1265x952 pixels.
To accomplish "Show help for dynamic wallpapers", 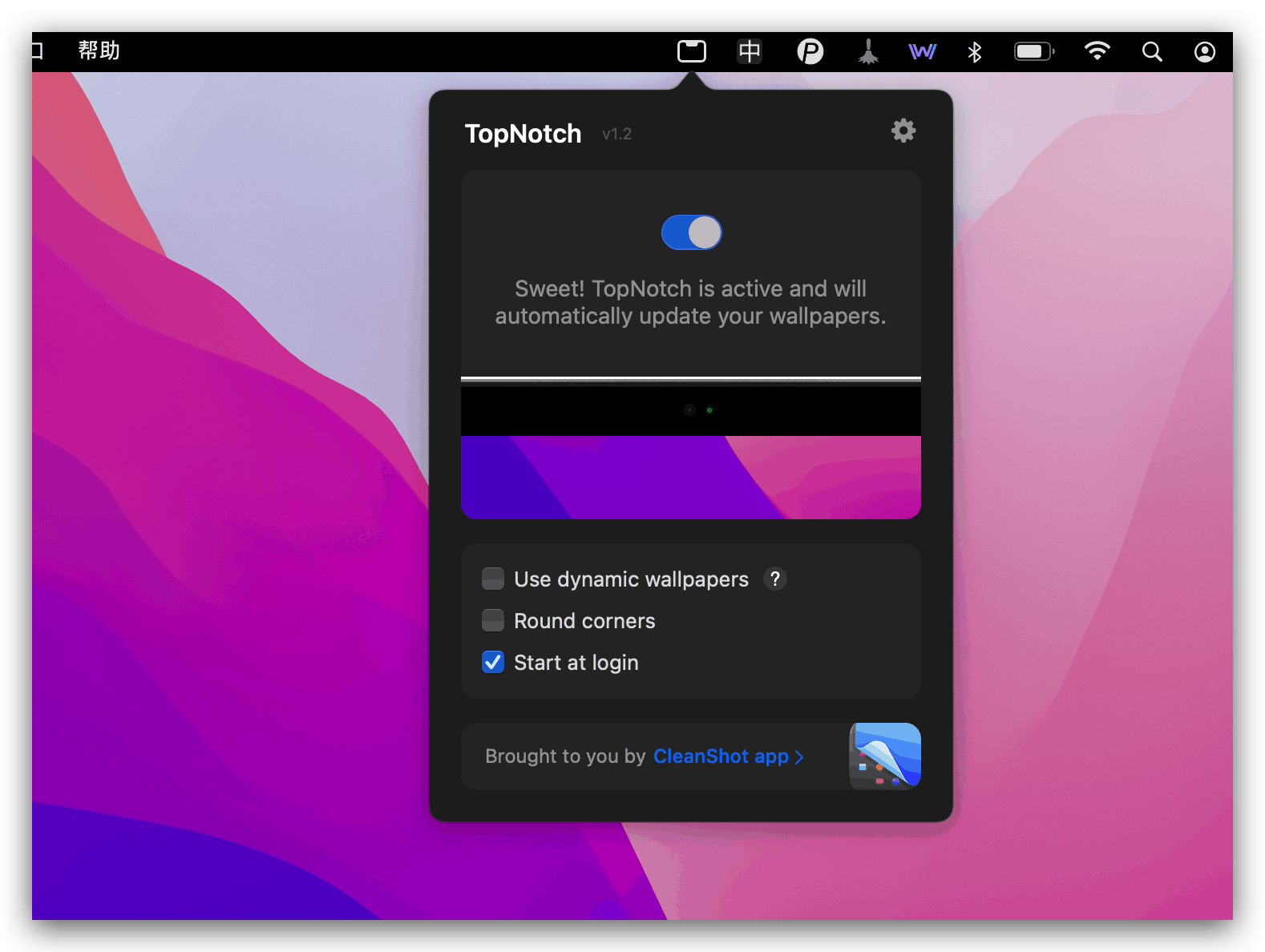I will coord(774,579).
